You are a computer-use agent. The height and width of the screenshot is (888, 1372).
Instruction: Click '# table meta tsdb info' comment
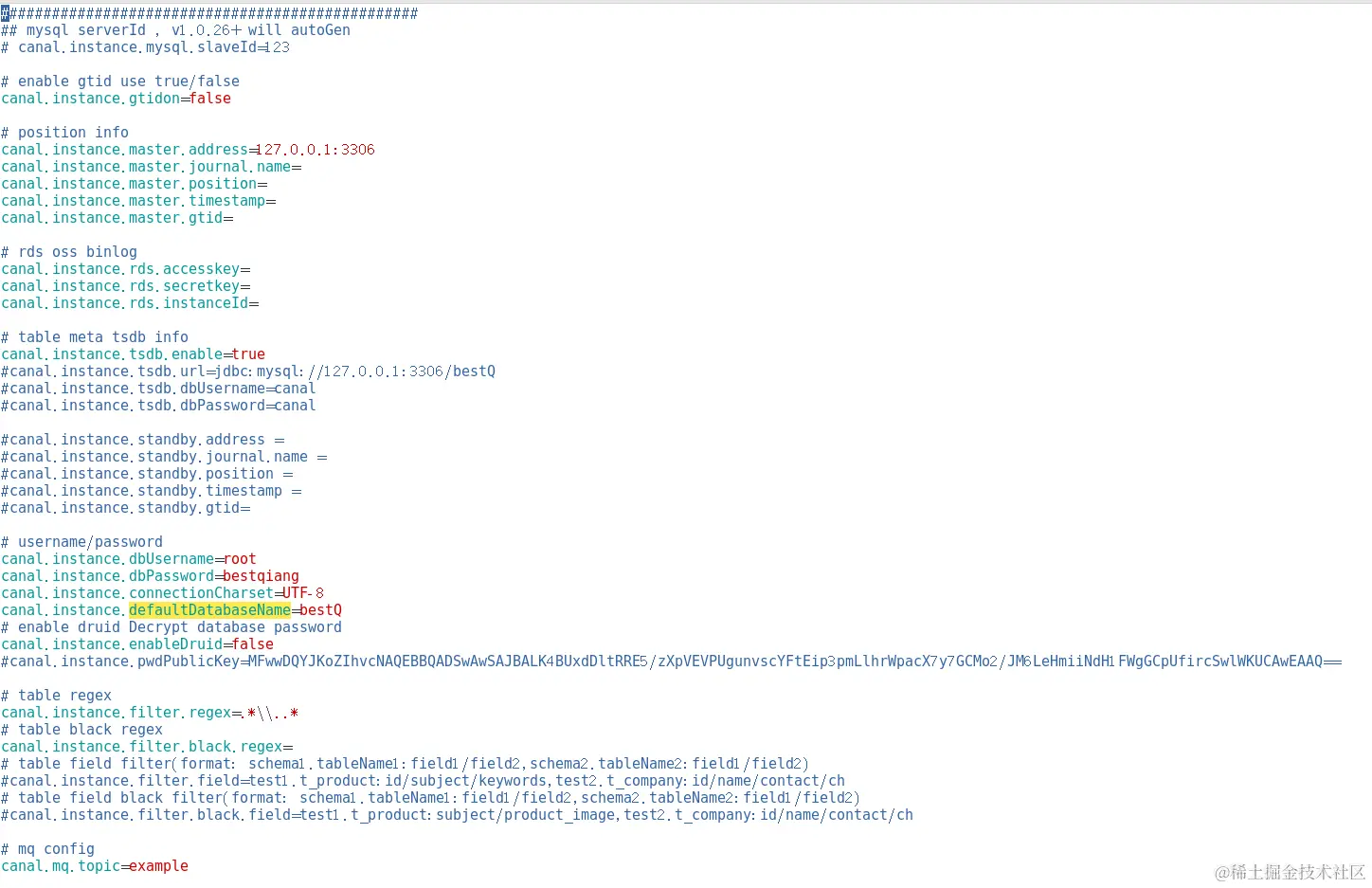[x=95, y=337]
